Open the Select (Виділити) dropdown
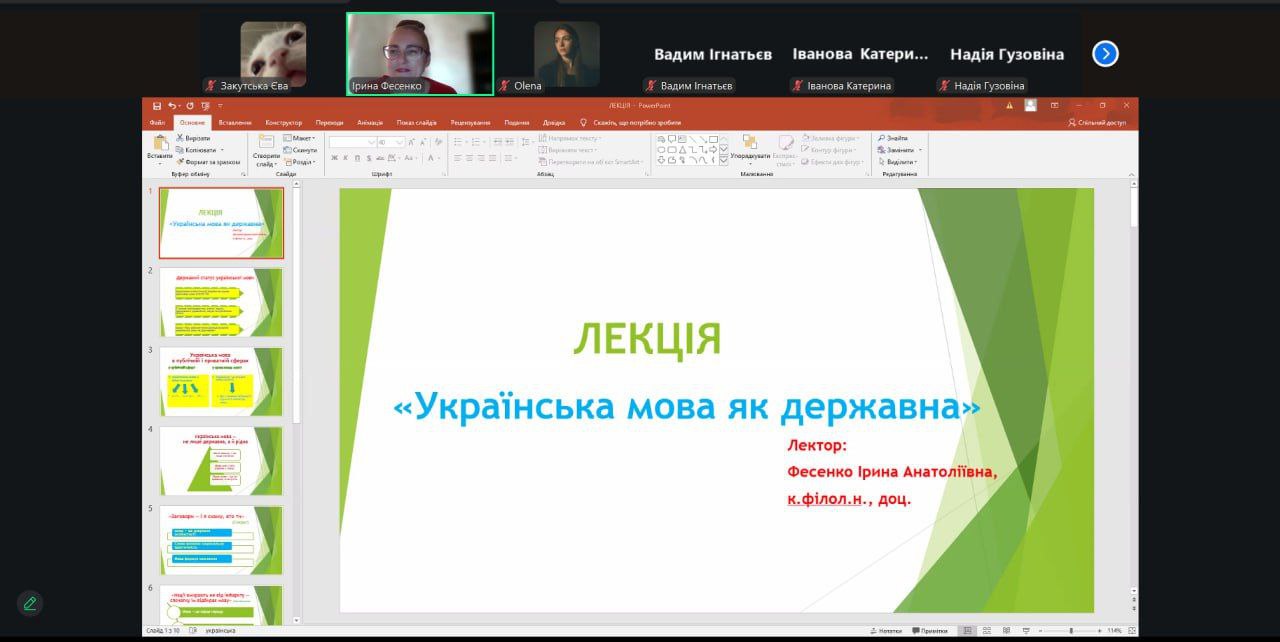Viewport: 1280px width, 642px height. 899,162
